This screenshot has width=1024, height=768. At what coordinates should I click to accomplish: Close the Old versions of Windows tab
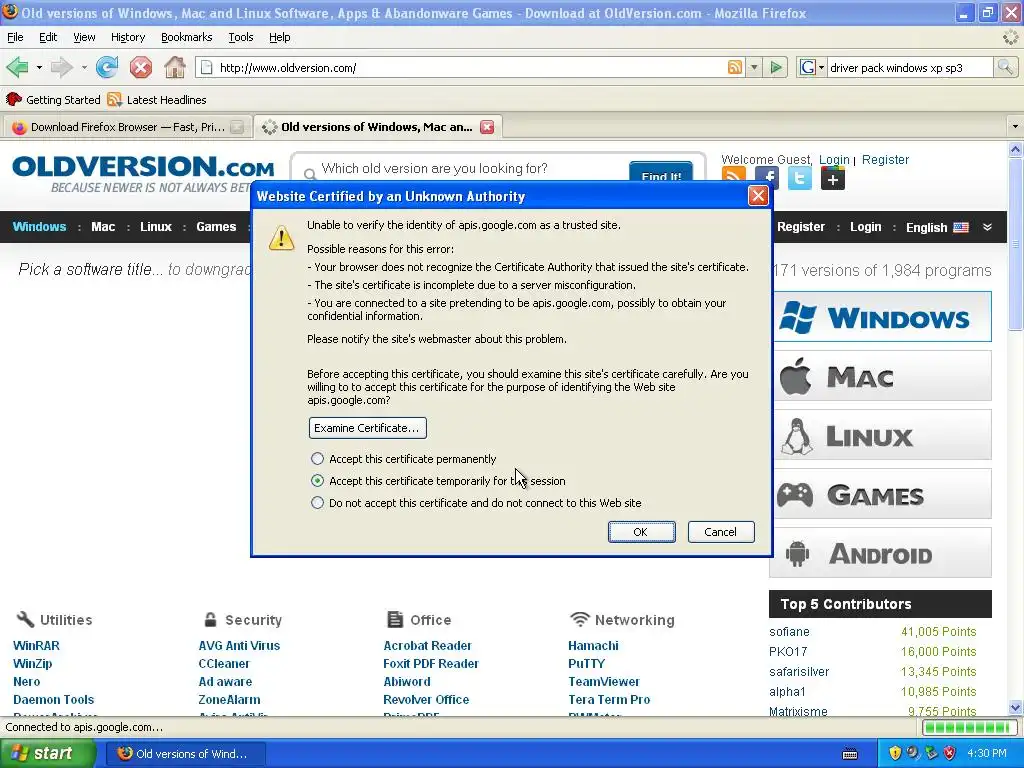pyautogui.click(x=487, y=127)
